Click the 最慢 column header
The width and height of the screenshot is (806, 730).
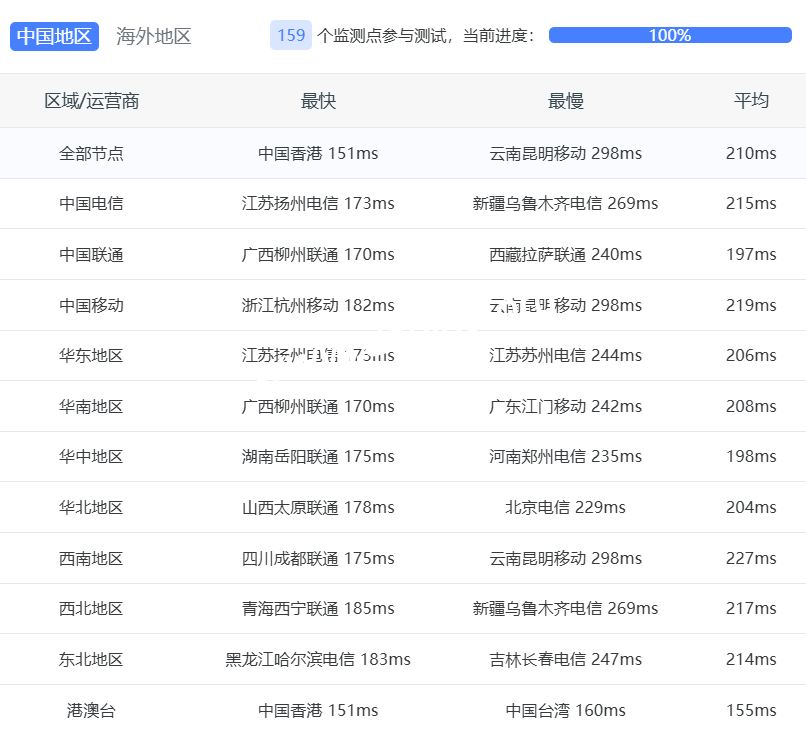(565, 101)
